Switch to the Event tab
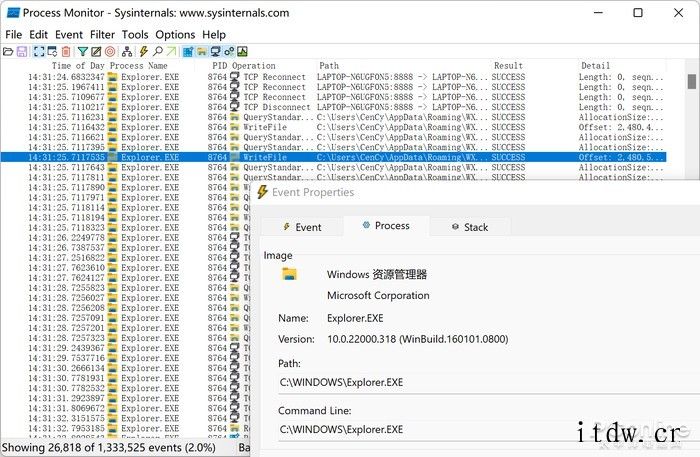The height and width of the screenshot is (457, 700). 301,227
